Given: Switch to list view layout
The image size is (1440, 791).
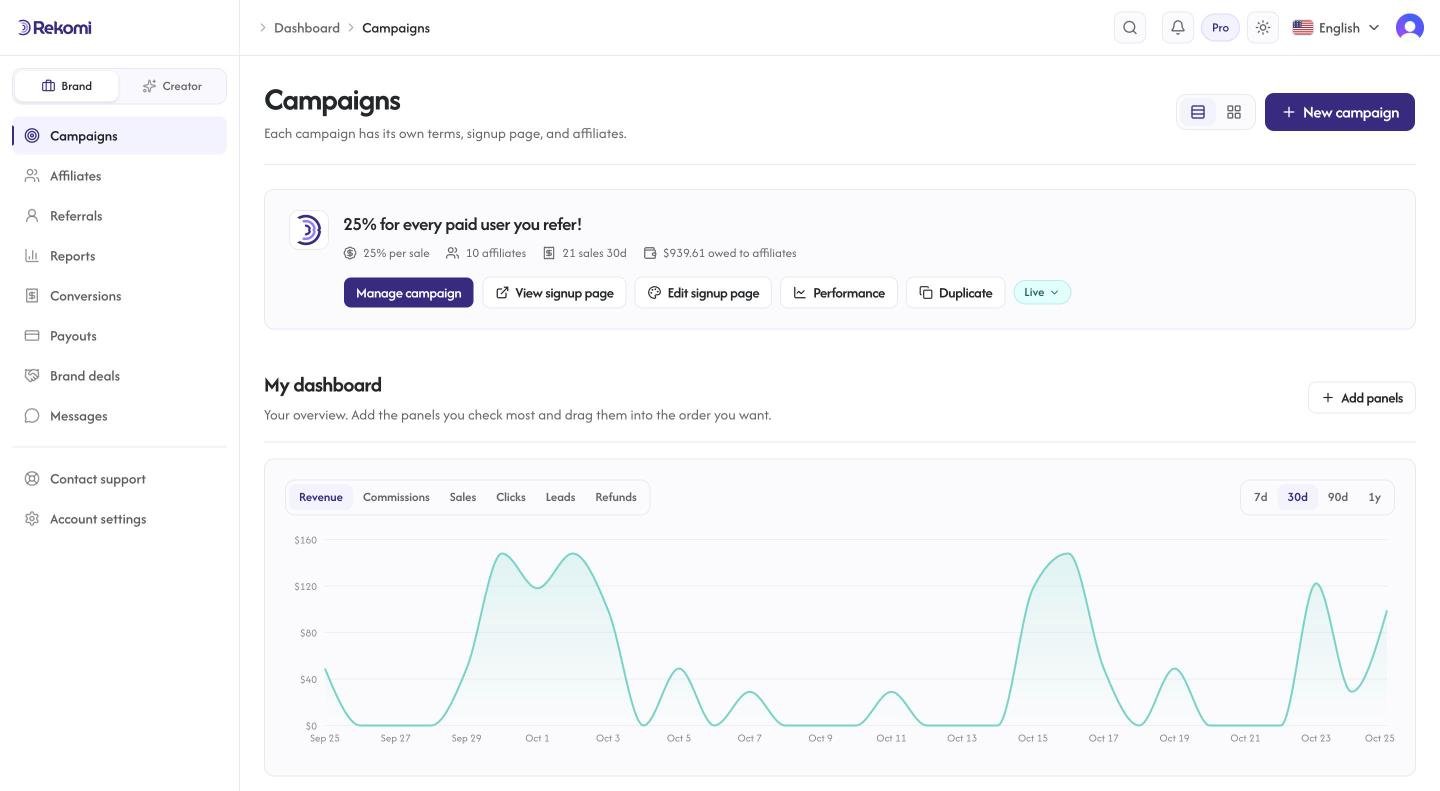Looking at the screenshot, I should tap(1197, 112).
